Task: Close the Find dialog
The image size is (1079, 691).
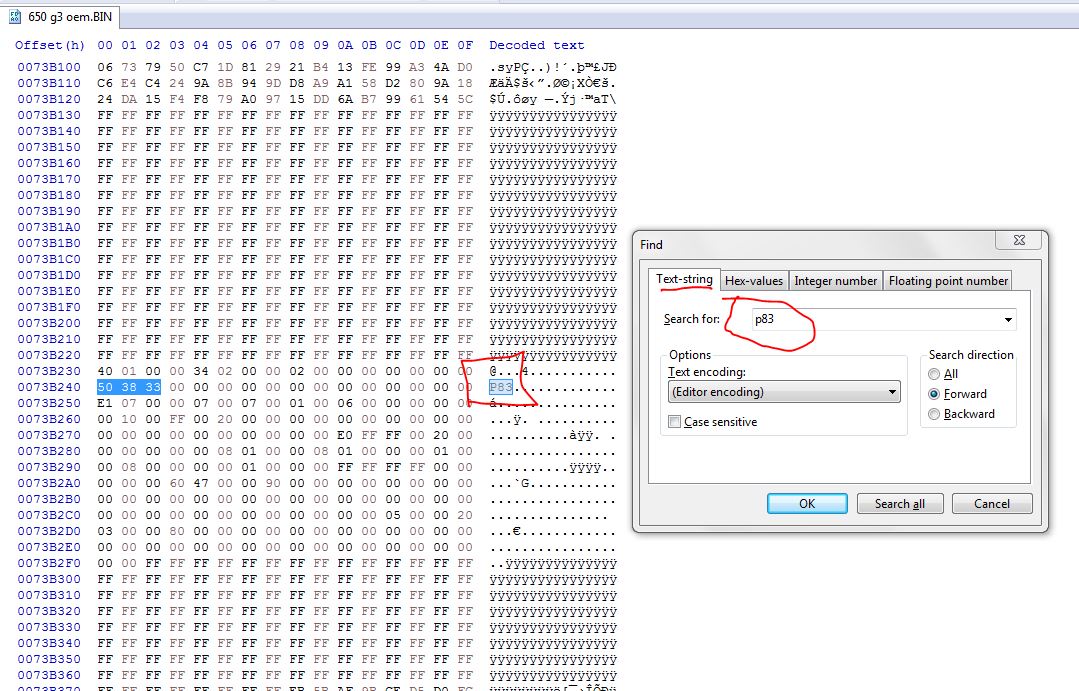Action: pyautogui.click(x=1019, y=240)
